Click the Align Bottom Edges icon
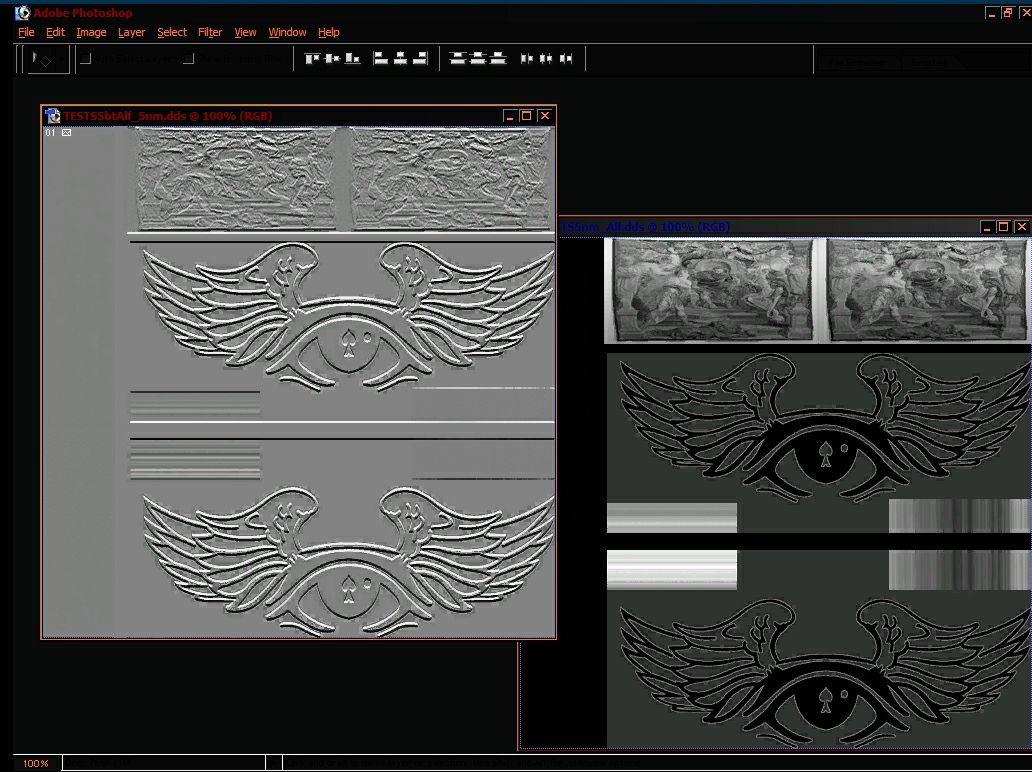This screenshot has width=1032, height=772. 352,59
